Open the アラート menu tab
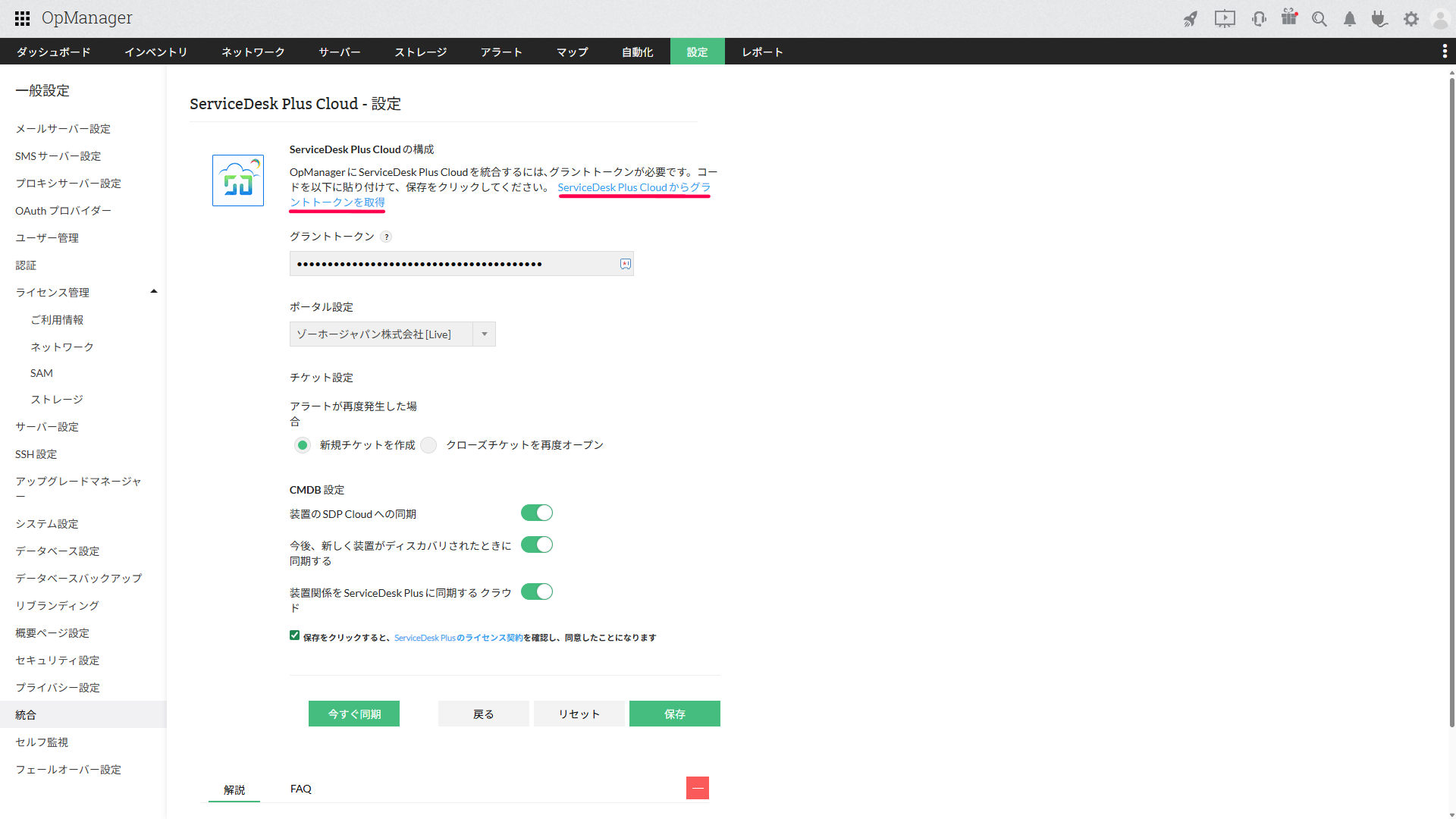 501,52
